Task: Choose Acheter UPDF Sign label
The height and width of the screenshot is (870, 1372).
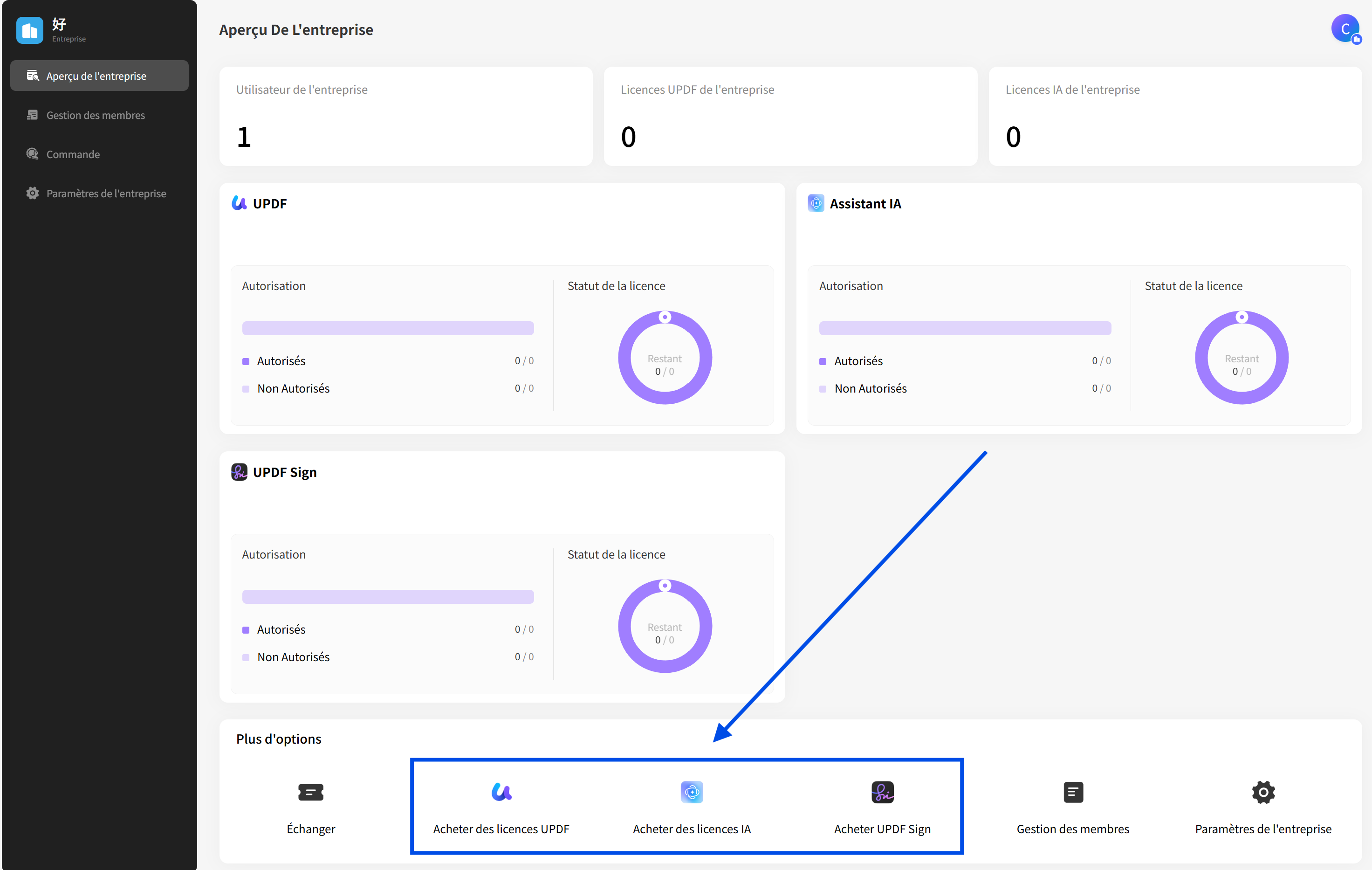Action: tap(883, 829)
